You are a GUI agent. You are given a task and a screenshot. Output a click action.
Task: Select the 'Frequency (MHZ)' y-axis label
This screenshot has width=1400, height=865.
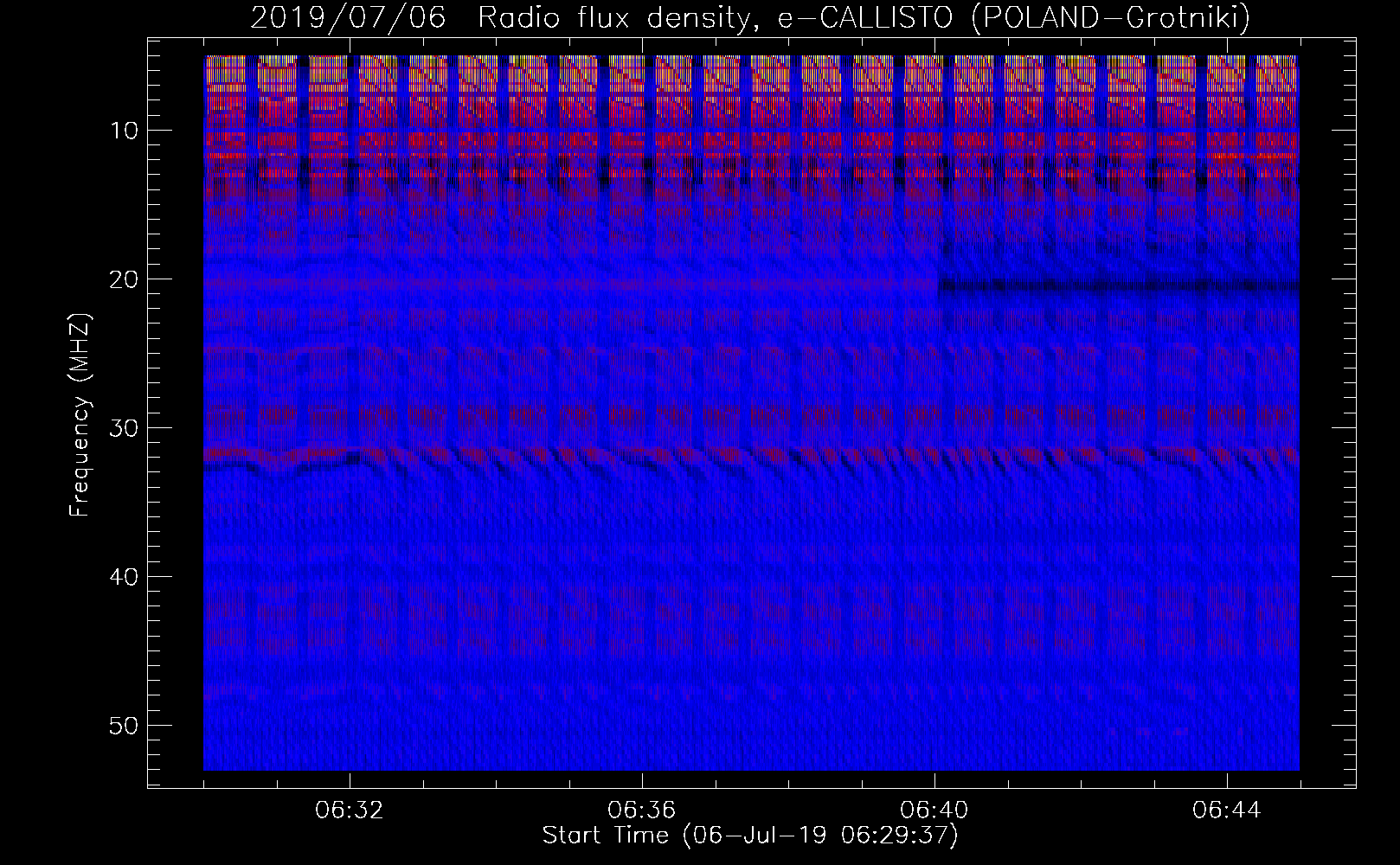pyautogui.click(x=80, y=415)
